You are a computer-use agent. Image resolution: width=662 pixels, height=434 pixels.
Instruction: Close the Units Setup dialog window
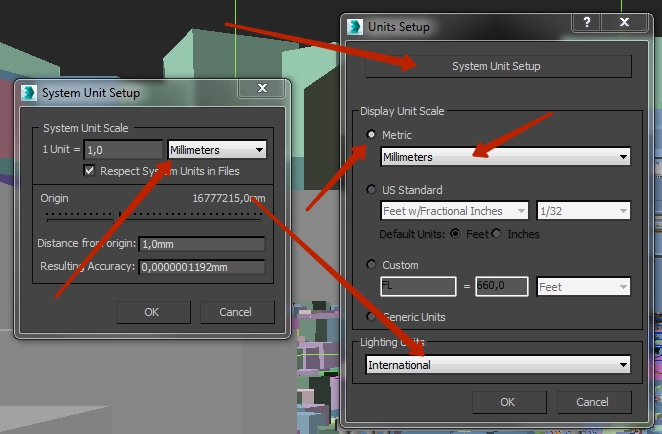[x=625, y=22]
